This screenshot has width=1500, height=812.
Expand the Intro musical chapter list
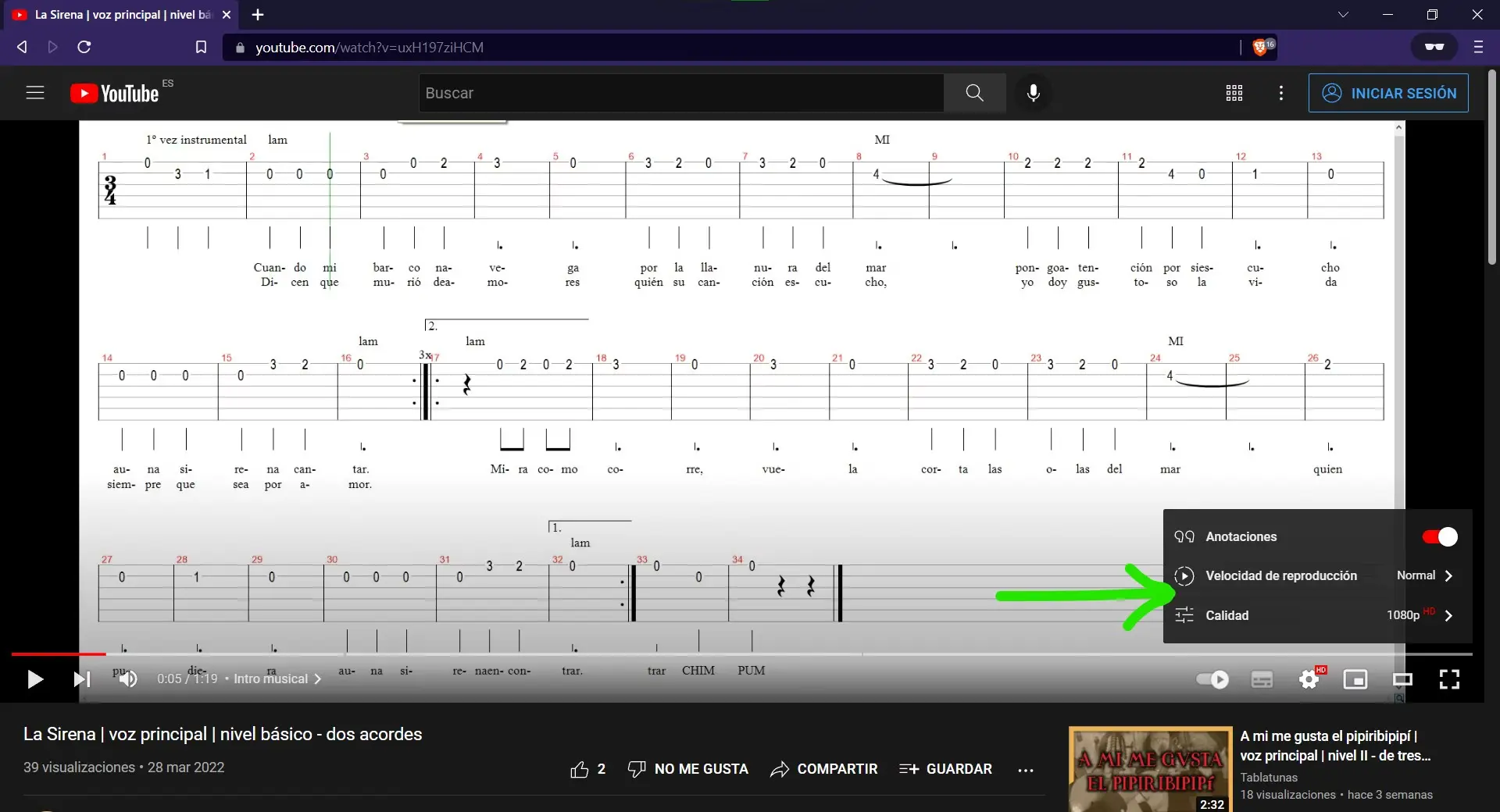coord(277,679)
